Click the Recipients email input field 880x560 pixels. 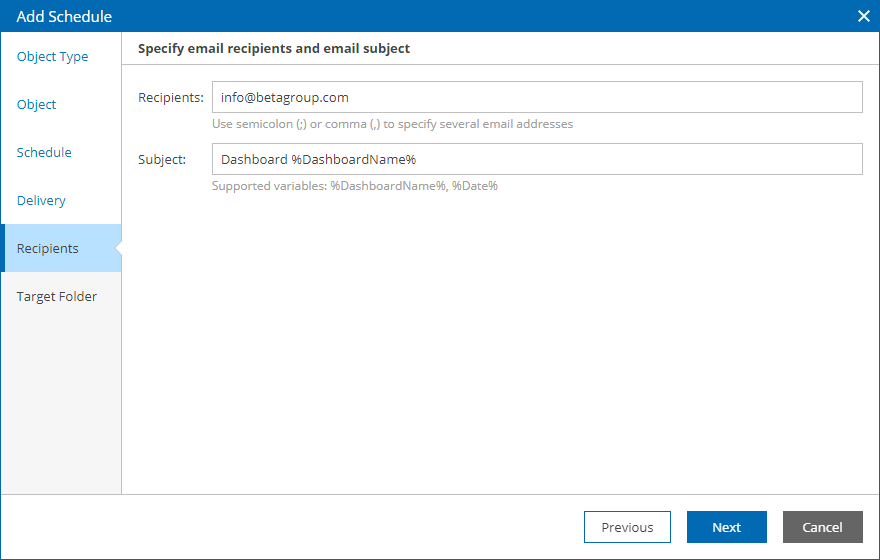tap(537, 97)
